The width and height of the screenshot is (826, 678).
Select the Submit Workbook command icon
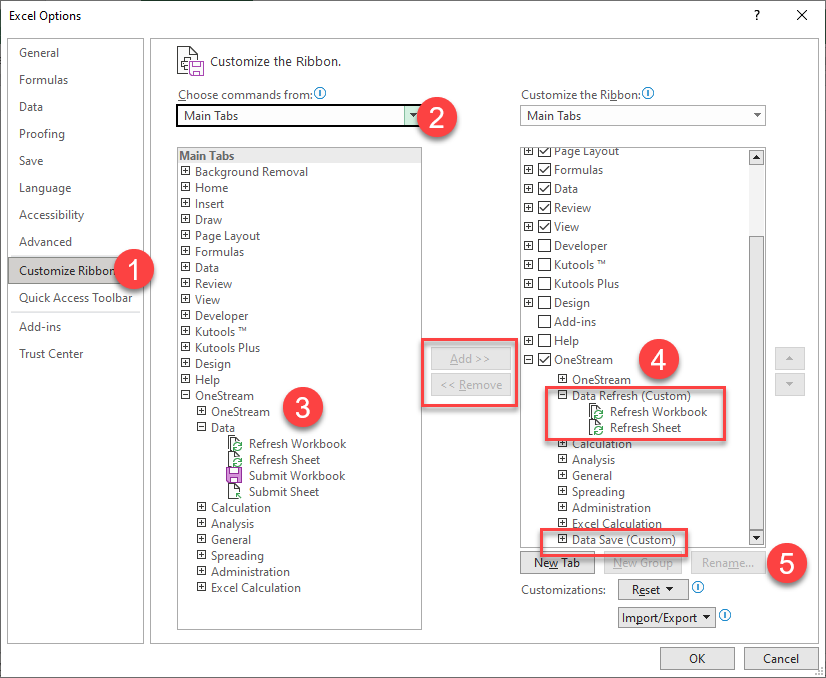coord(235,475)
